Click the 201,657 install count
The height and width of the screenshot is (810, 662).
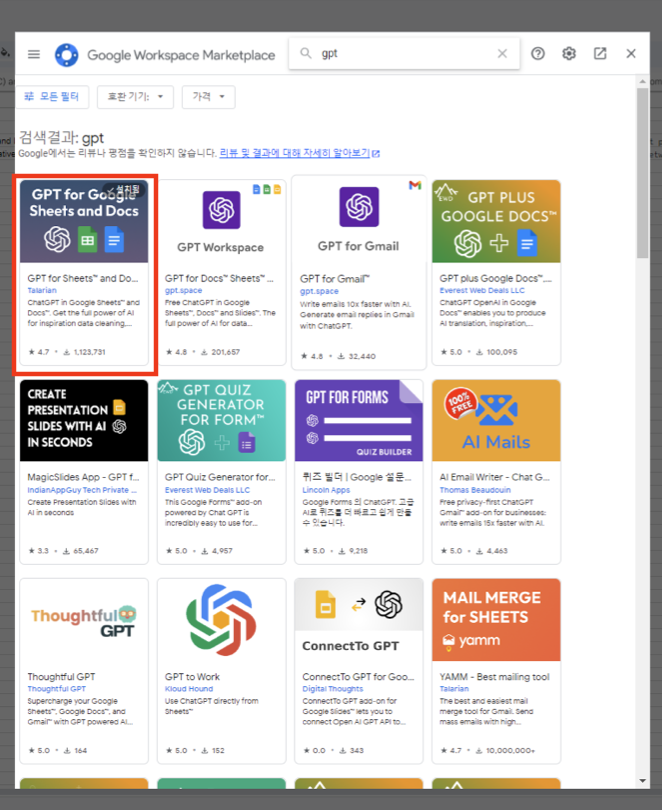point(226,352)
